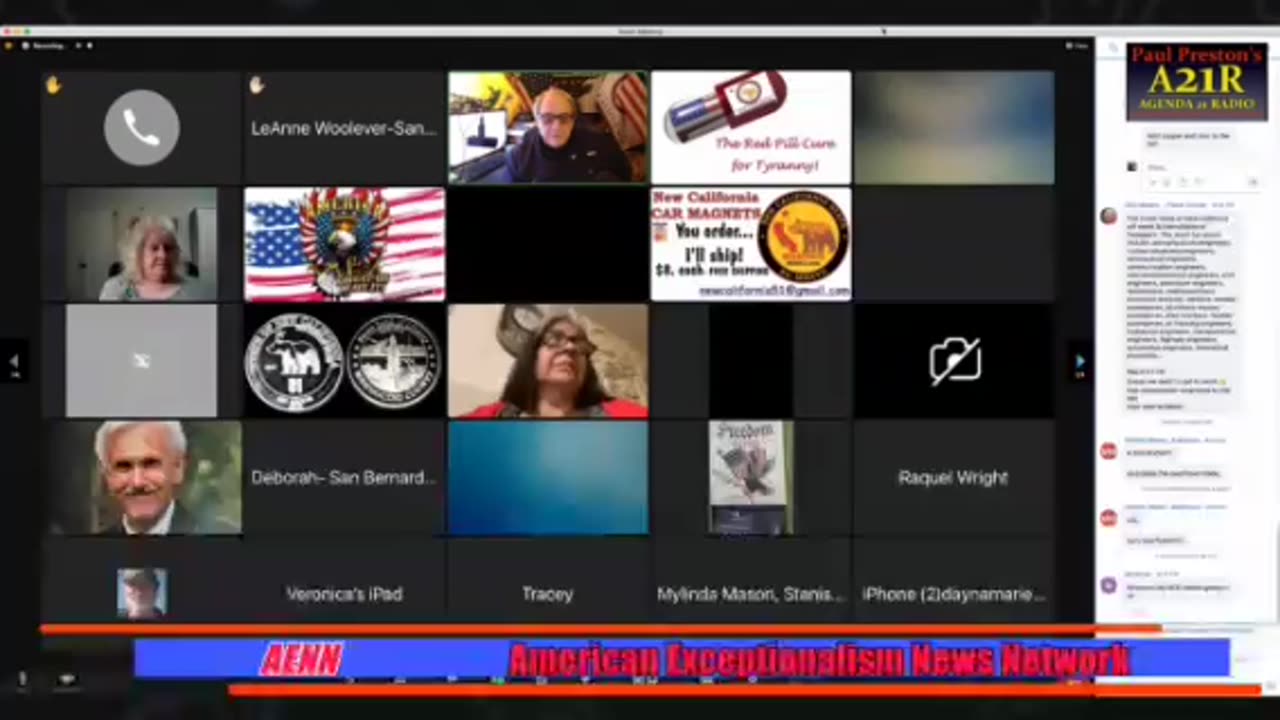
Task: Select the blurred video tile in top row
Action: point(954,127)
